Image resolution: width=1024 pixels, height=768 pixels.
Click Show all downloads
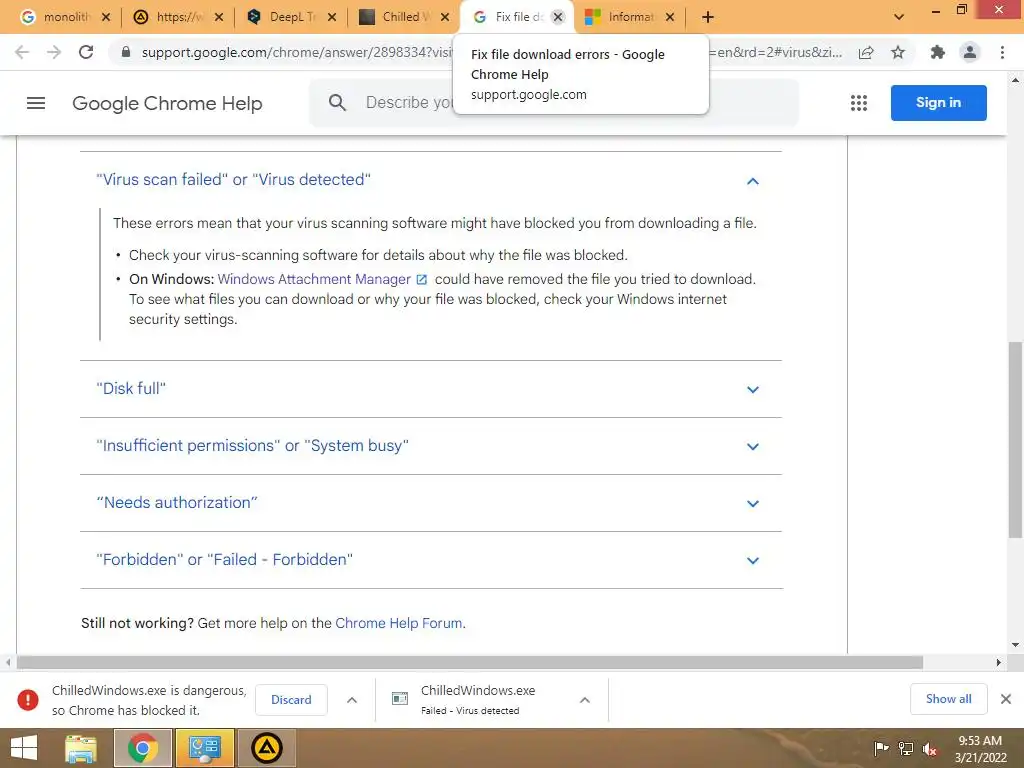[948, 699]
